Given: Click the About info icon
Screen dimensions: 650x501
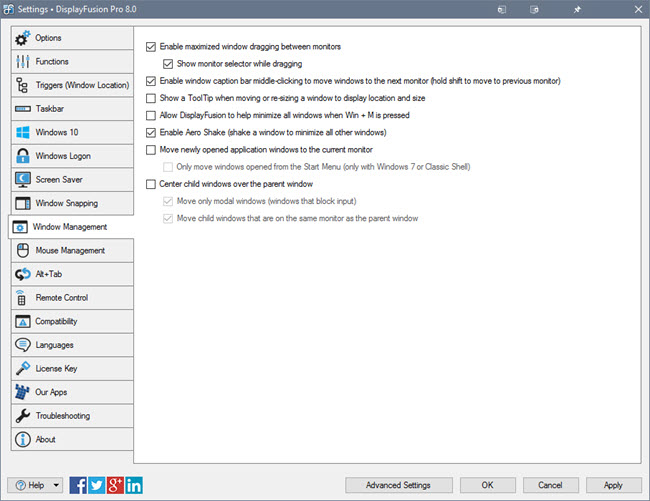Looking at the screenshot, I should click(x=23, y=439).
